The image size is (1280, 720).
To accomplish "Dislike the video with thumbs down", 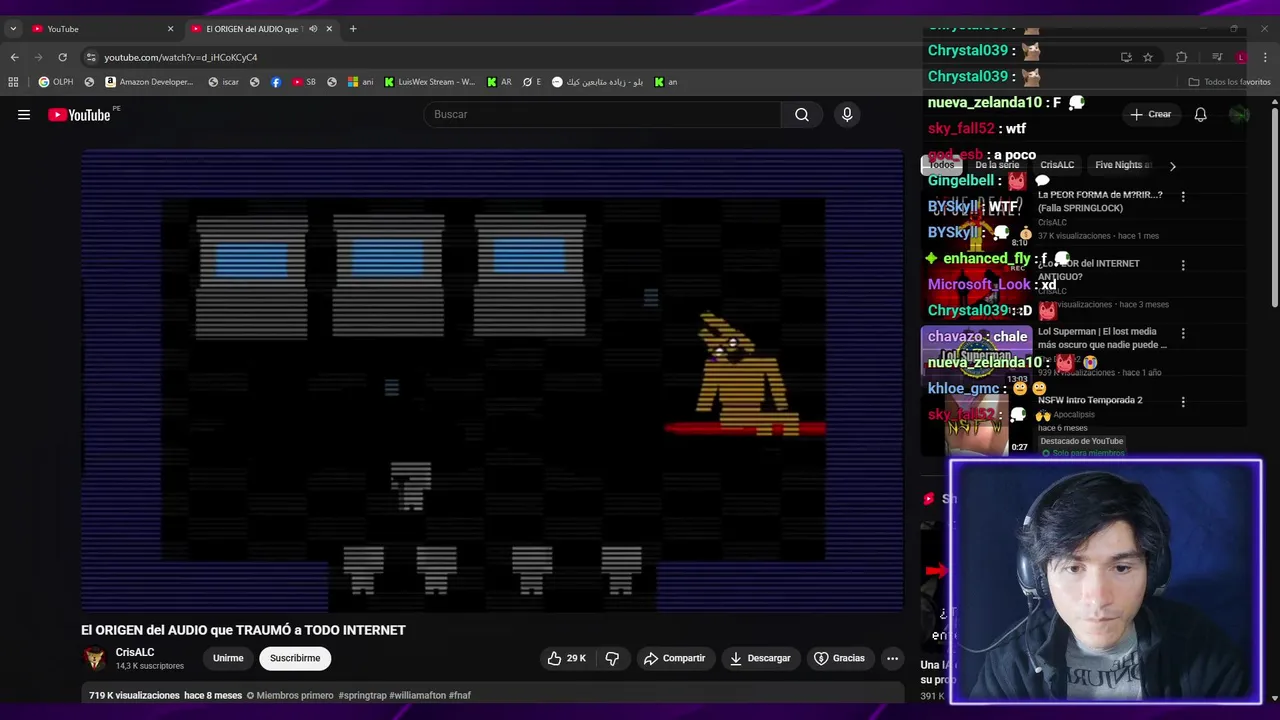I will point(612,658).
